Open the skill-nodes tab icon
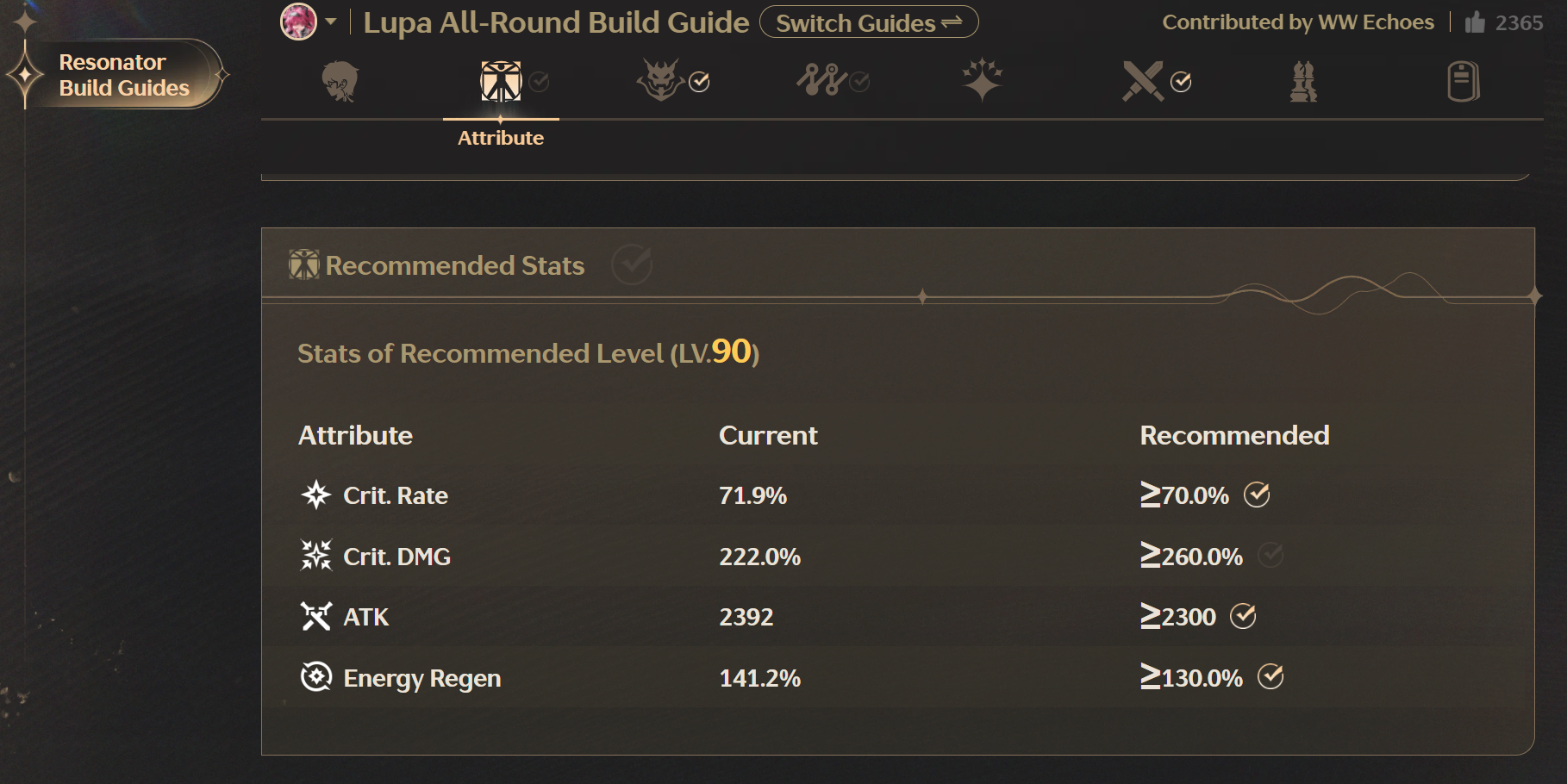The width and height of the screenshot is (1567, 784). point(821,81)
